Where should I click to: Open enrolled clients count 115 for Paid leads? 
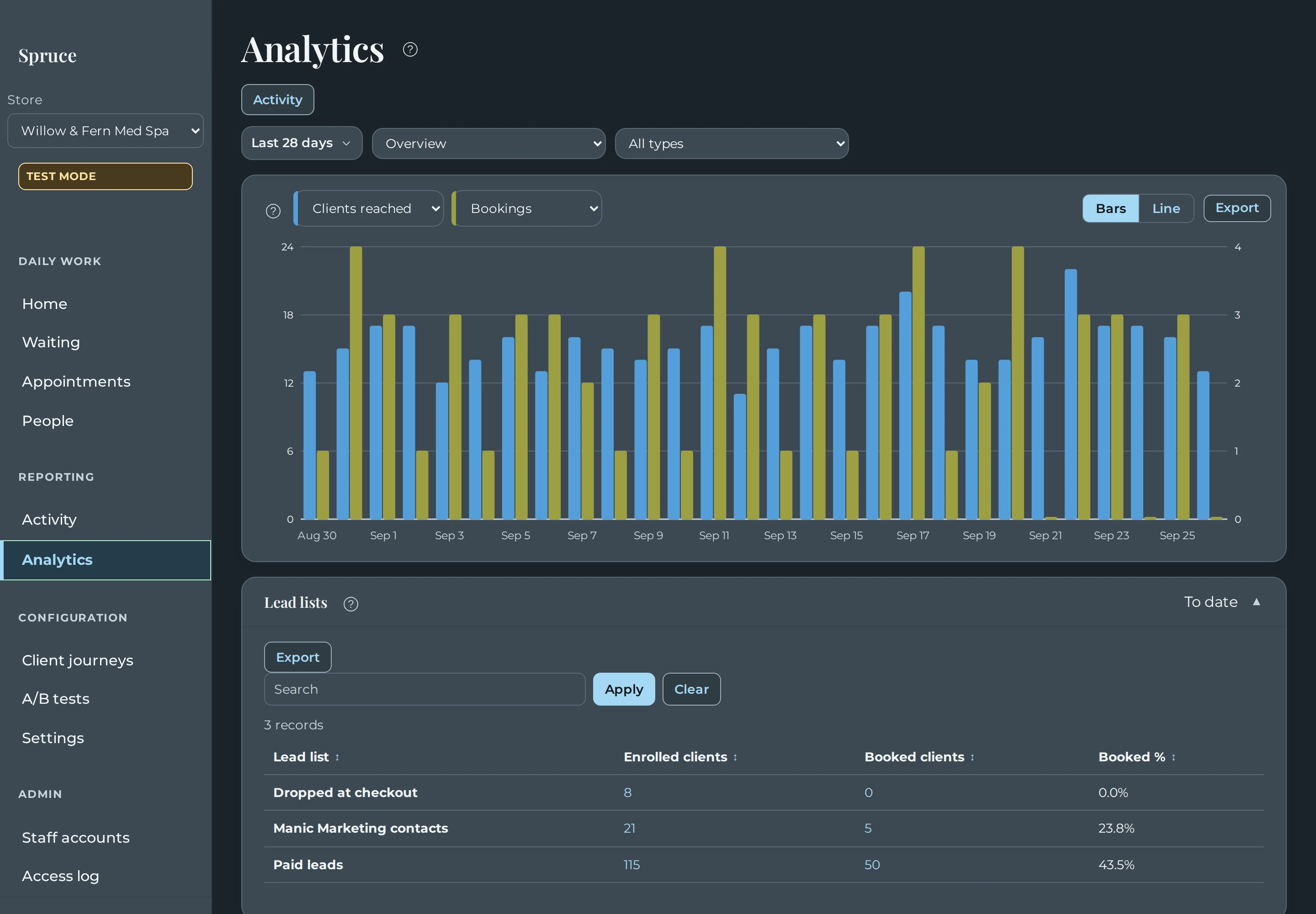tap(631, 865)
